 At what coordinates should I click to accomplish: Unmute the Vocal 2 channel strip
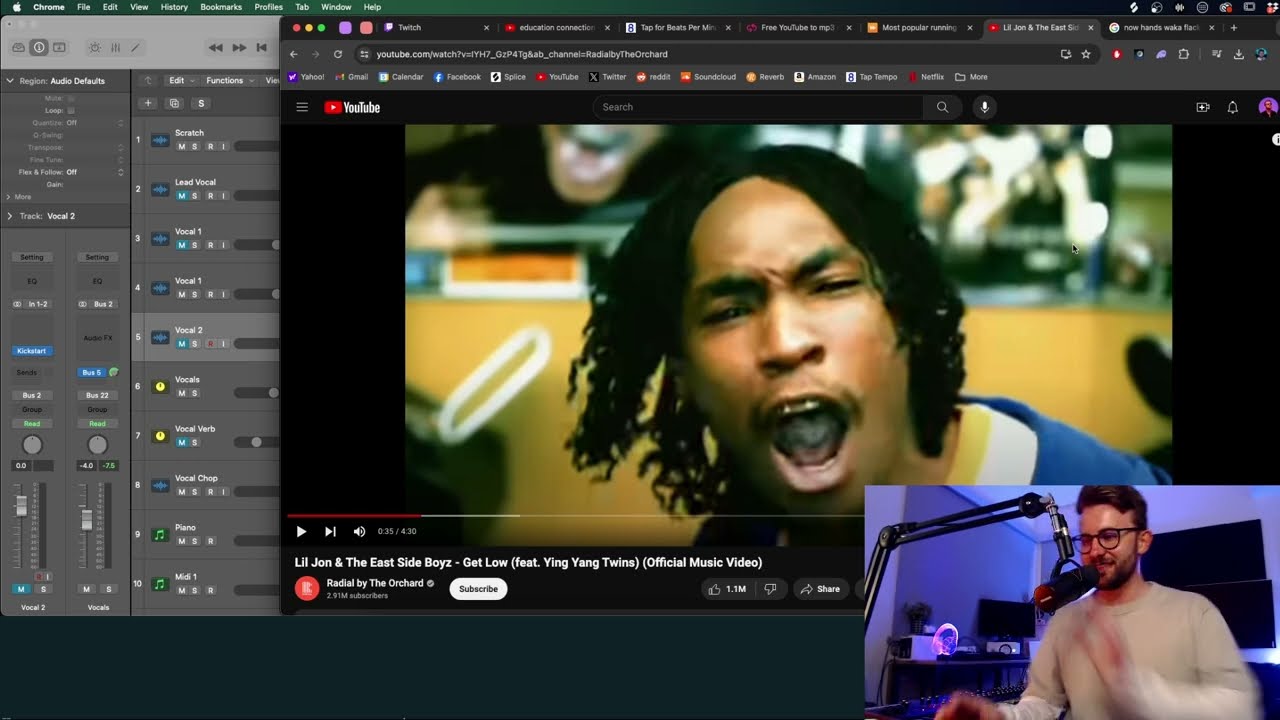point(21,589)
